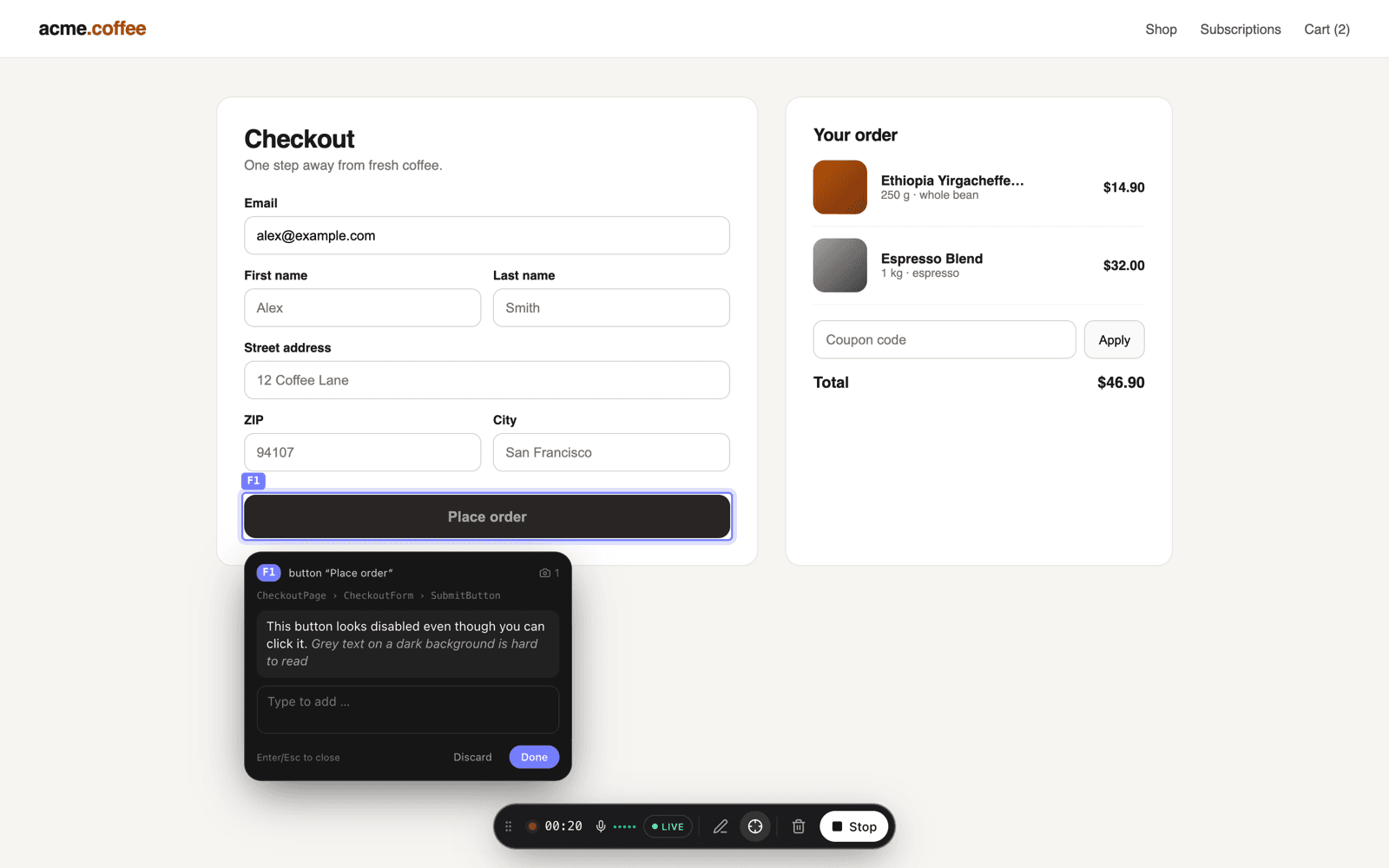Screen dimensions: 1389x868
Task: Click the Ethiopia Yirgacheffe product thumbnail
Action: (x=839, y=187)
